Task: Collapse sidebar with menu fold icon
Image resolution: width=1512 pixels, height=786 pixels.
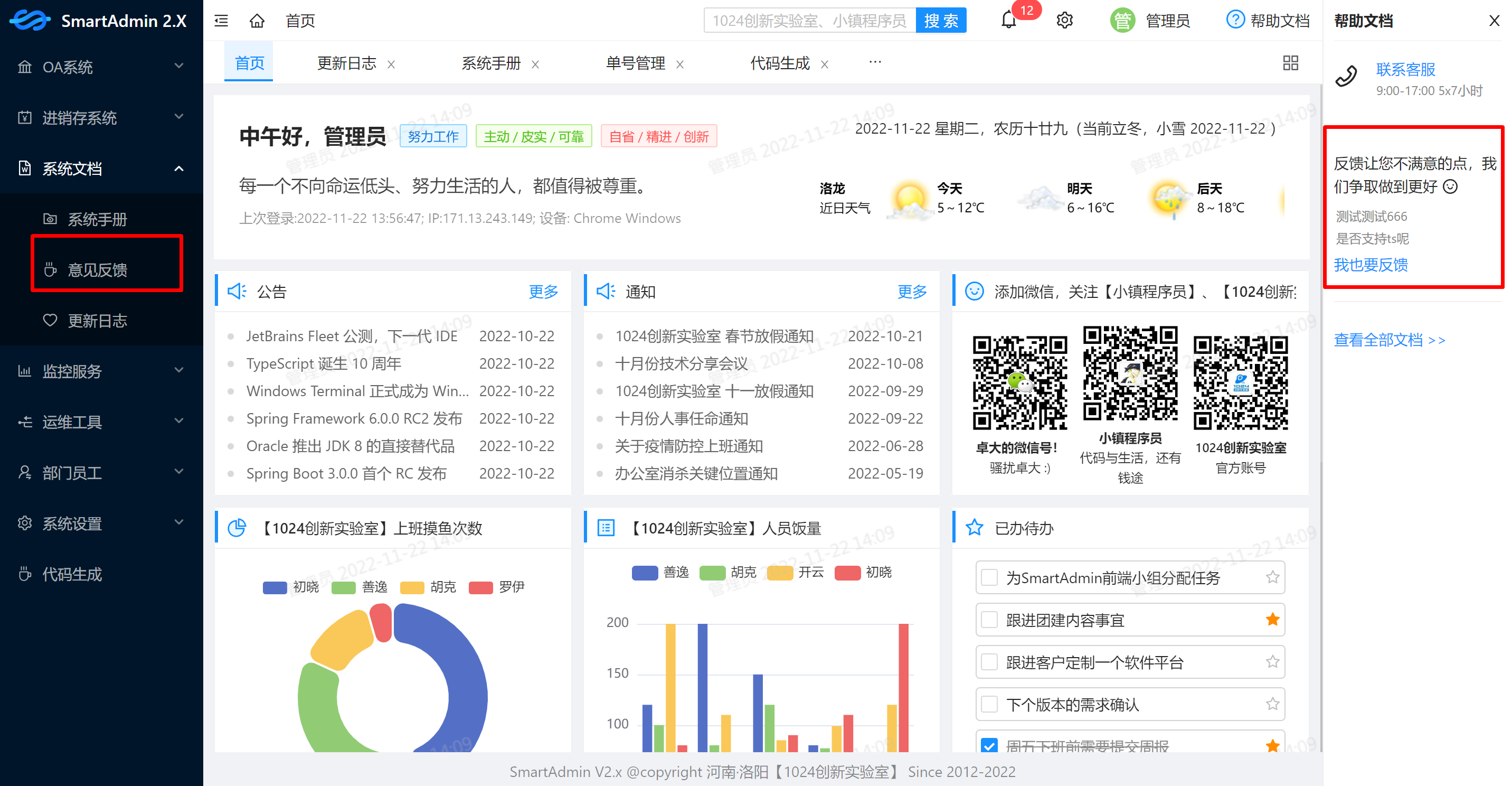Action: click(221, 21)
